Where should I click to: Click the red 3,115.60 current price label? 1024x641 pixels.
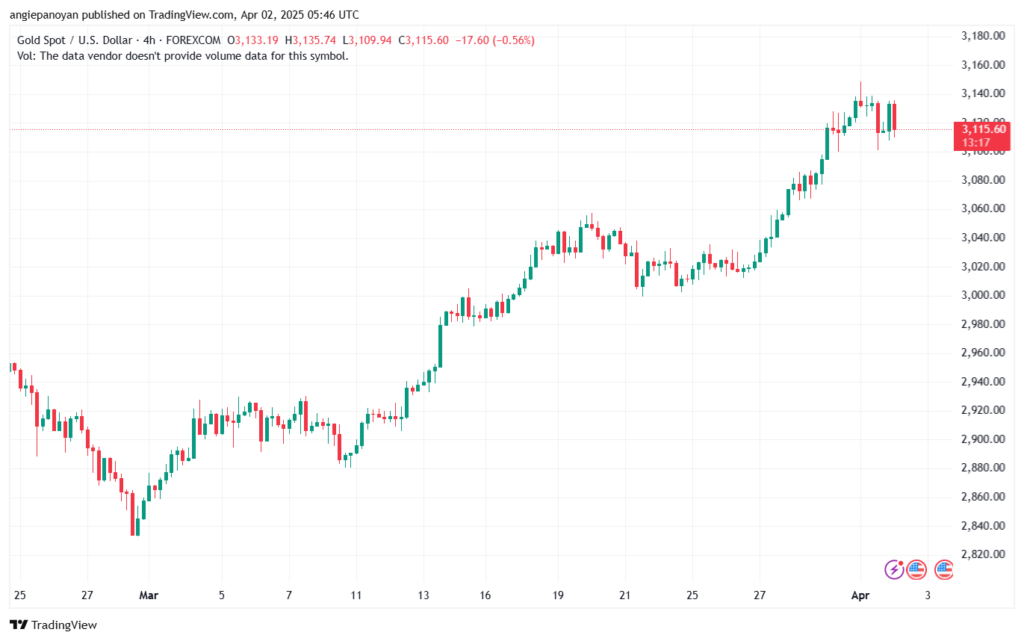pyautogui.click(x=980, y=130)
